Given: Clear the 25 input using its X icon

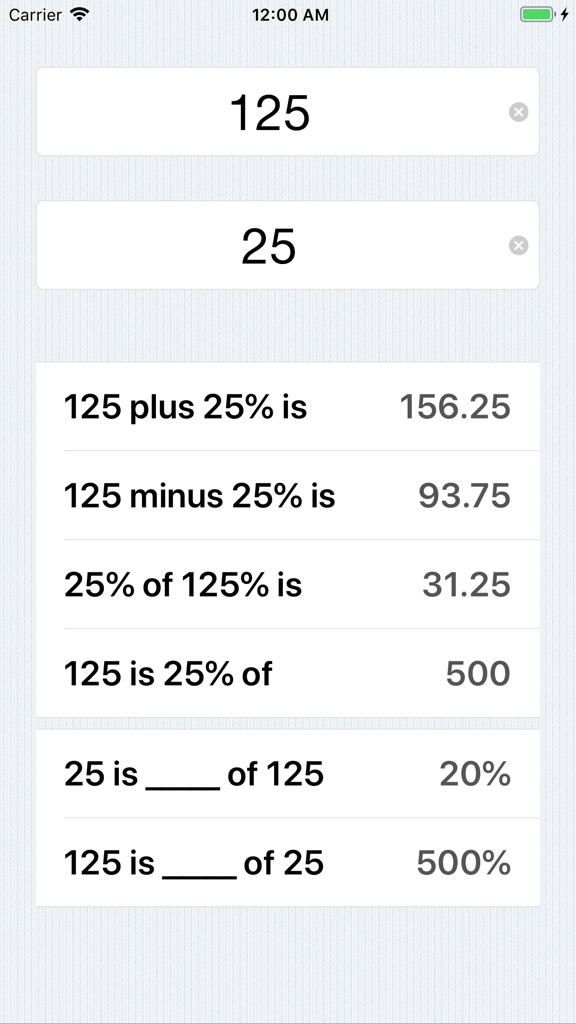Looking at the screenshot, I should point(519,245).
